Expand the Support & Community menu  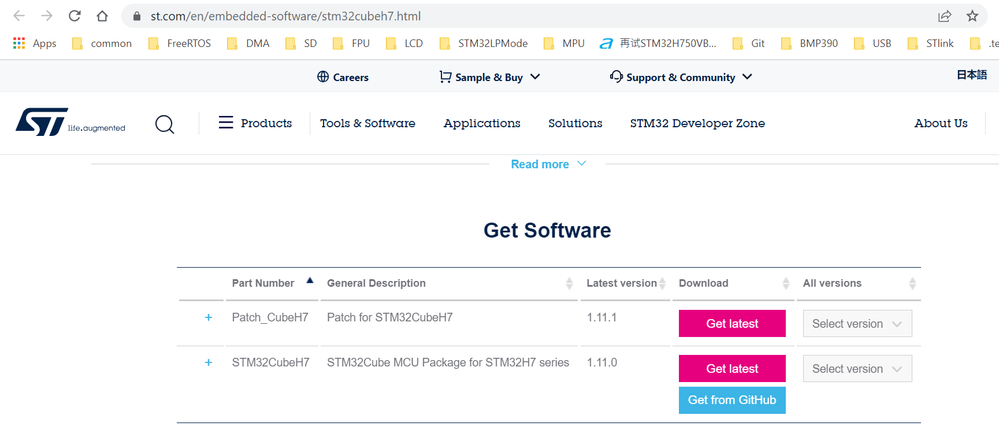[680, 77]
